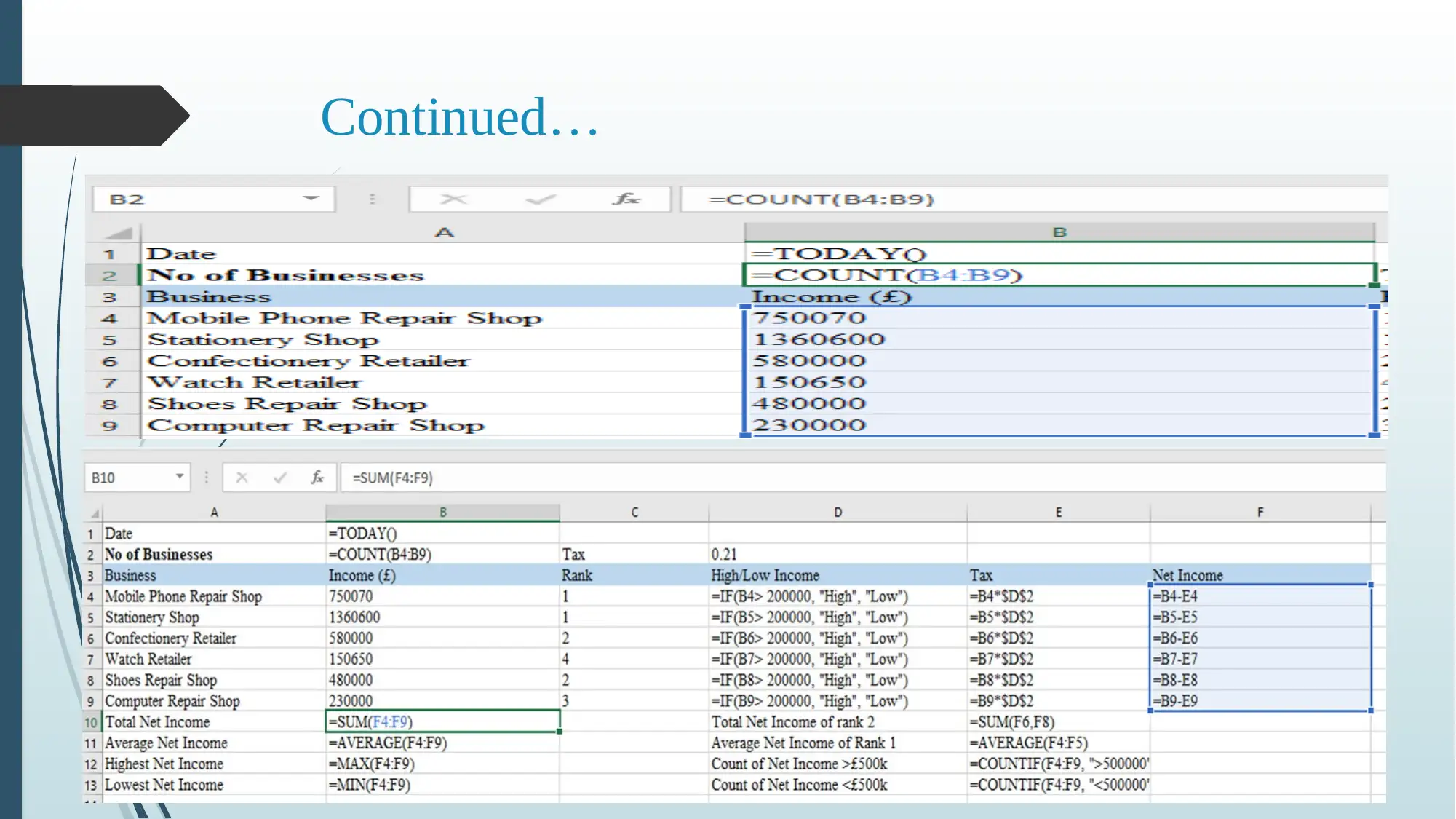The width and height of the screenshot is (1456, 819).
Task: Click upper sheet cell =TODAY()
Action: (1059, 253)
